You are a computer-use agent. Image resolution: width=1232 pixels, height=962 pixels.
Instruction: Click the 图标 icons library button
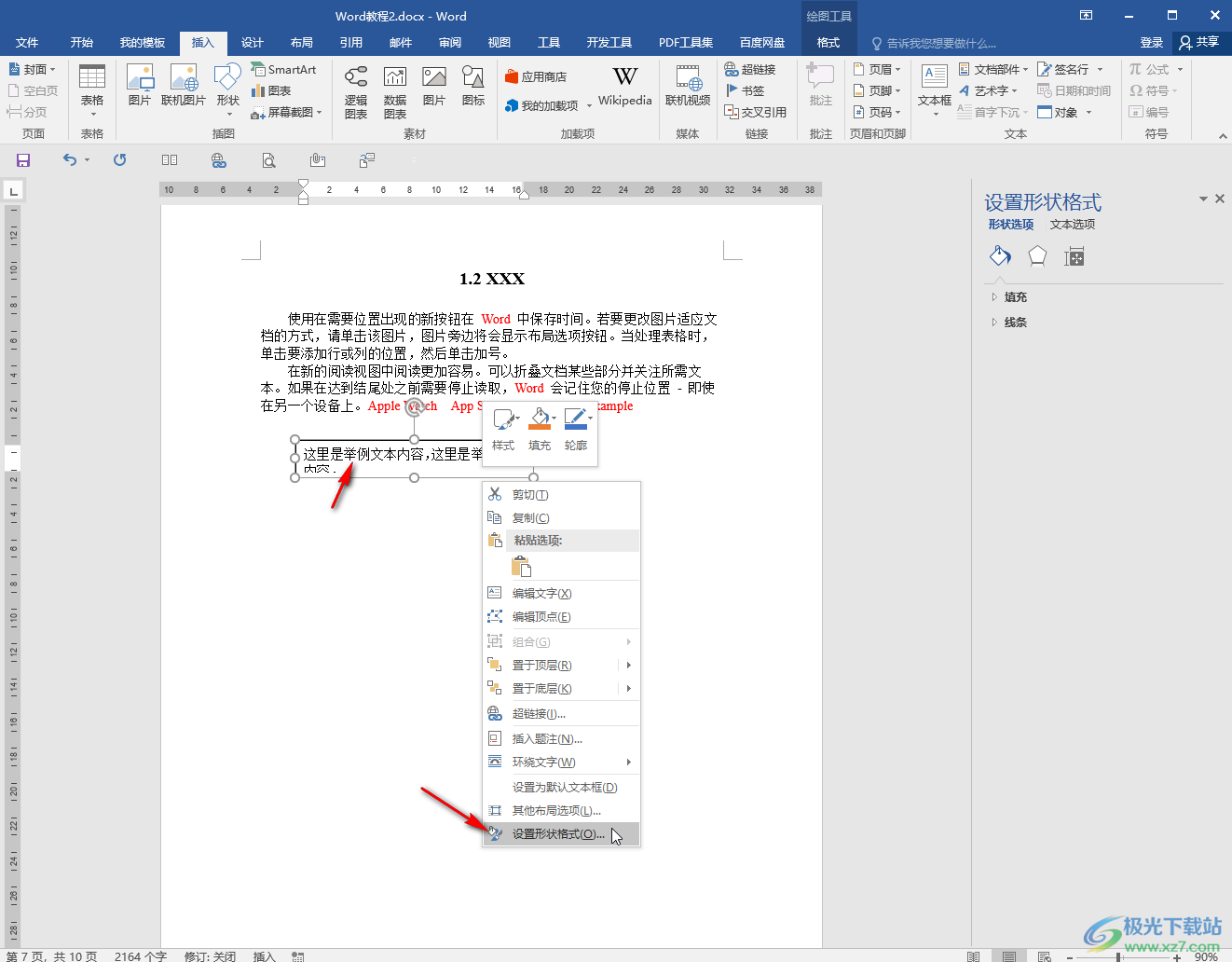click(473, 86)
